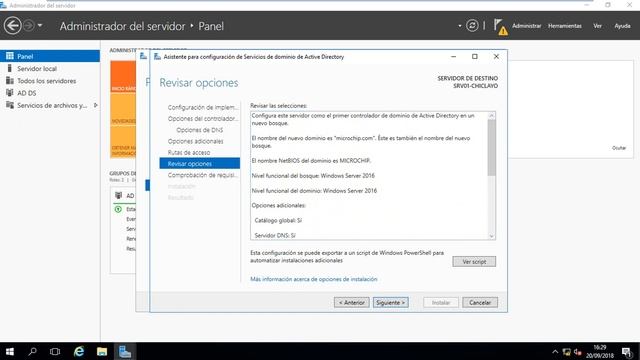Click the Panel grid icon in sidebar
This screenshot has width=640, height=360.
(10, 56)
